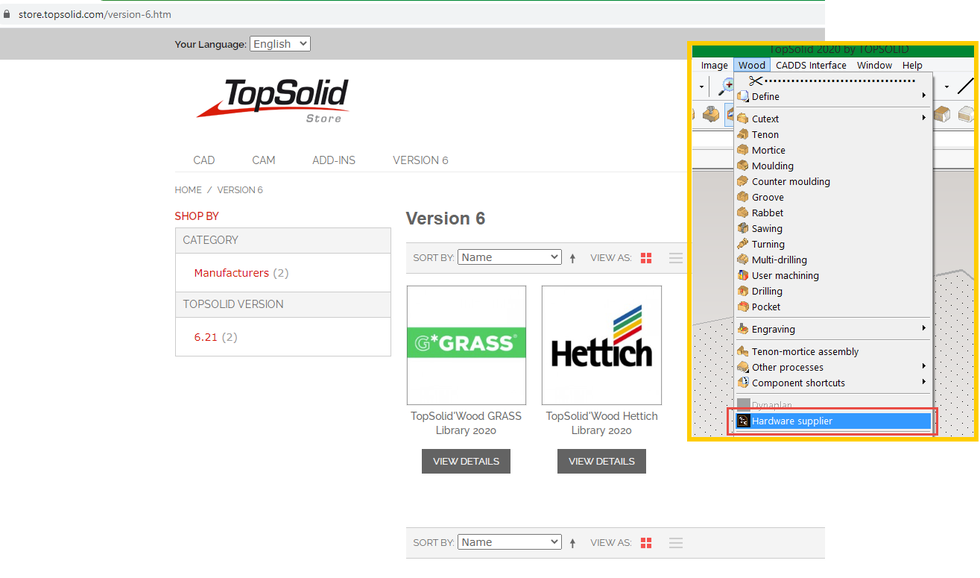This screenshot has height=578, width=980.
Task: Tear off the Wood menu via scissors line
Action: [833, 81]
